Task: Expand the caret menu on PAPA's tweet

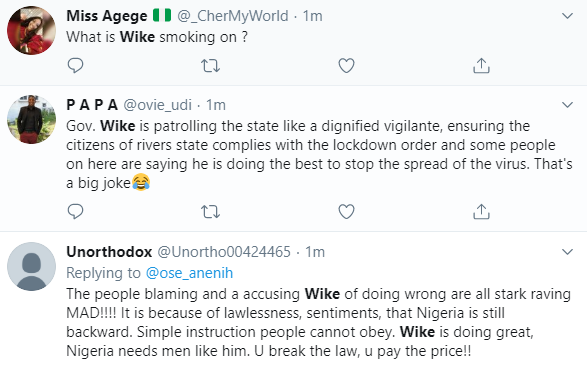Action: (x=568, y=105)
